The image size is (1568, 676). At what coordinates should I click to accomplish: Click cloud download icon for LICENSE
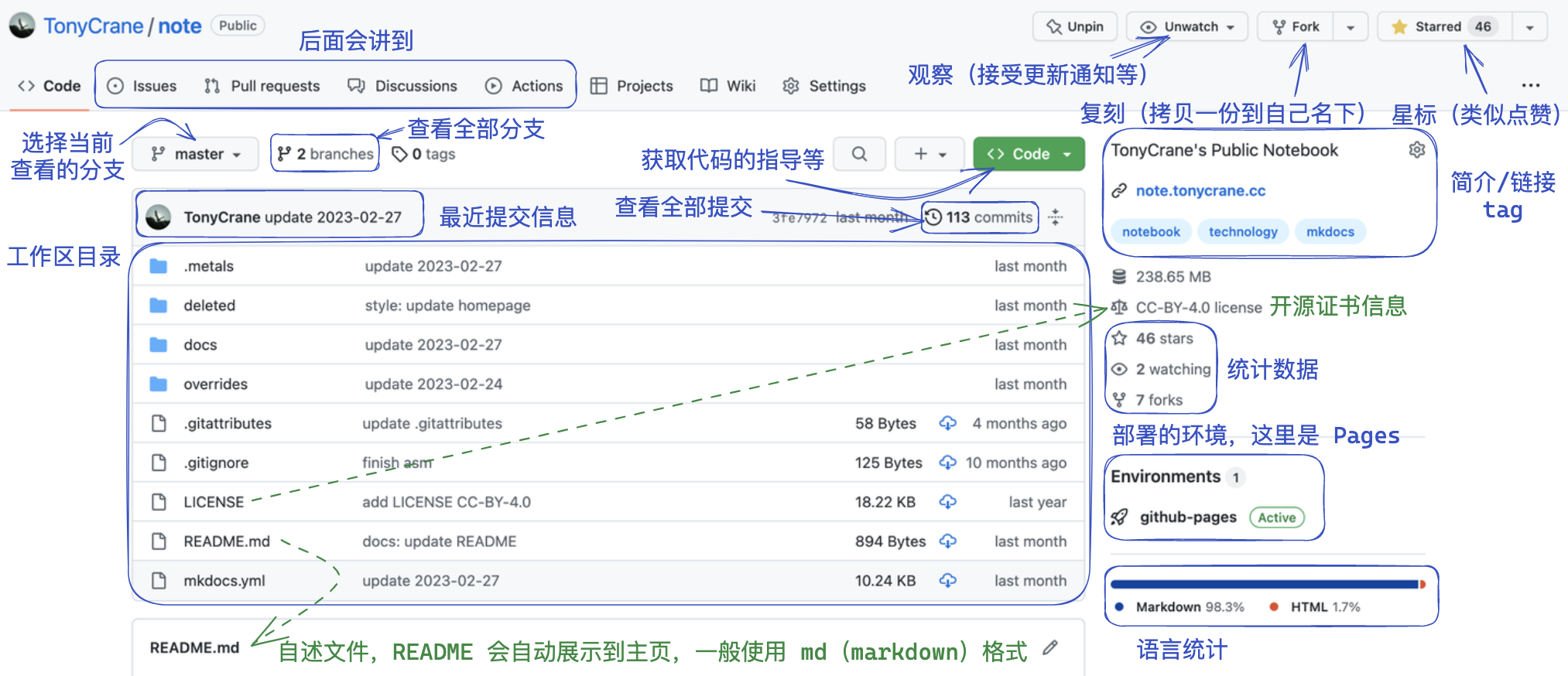click(x=947, y=502)
